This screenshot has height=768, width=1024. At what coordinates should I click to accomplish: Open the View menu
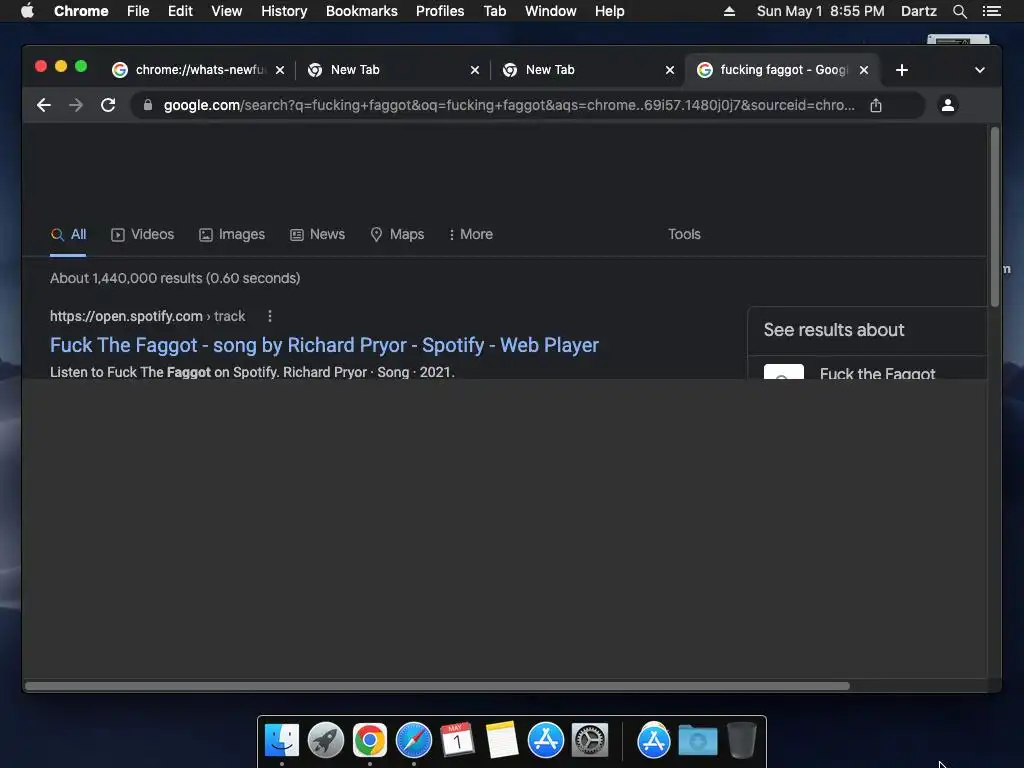tap(227, 11)
